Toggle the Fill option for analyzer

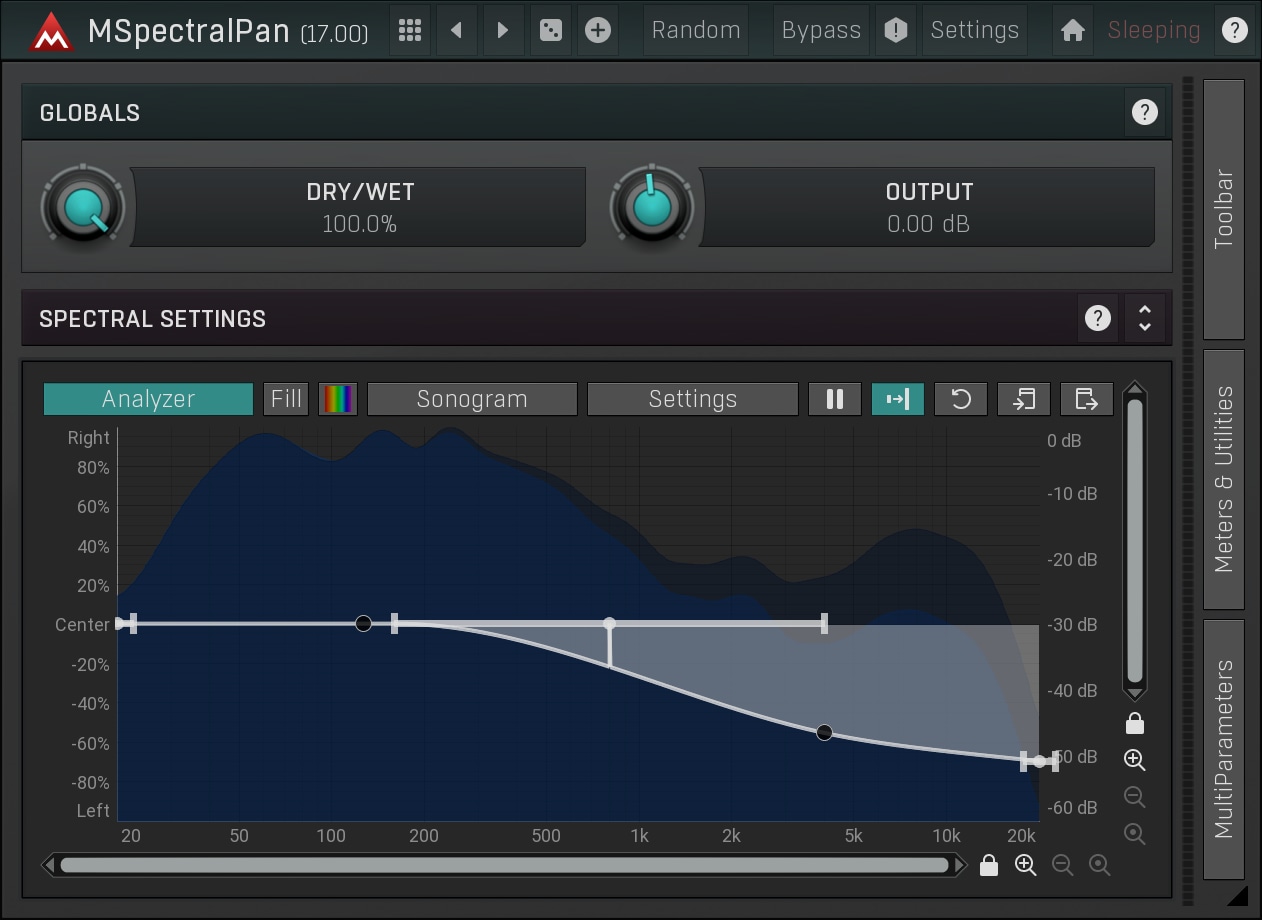coord(286,399)
